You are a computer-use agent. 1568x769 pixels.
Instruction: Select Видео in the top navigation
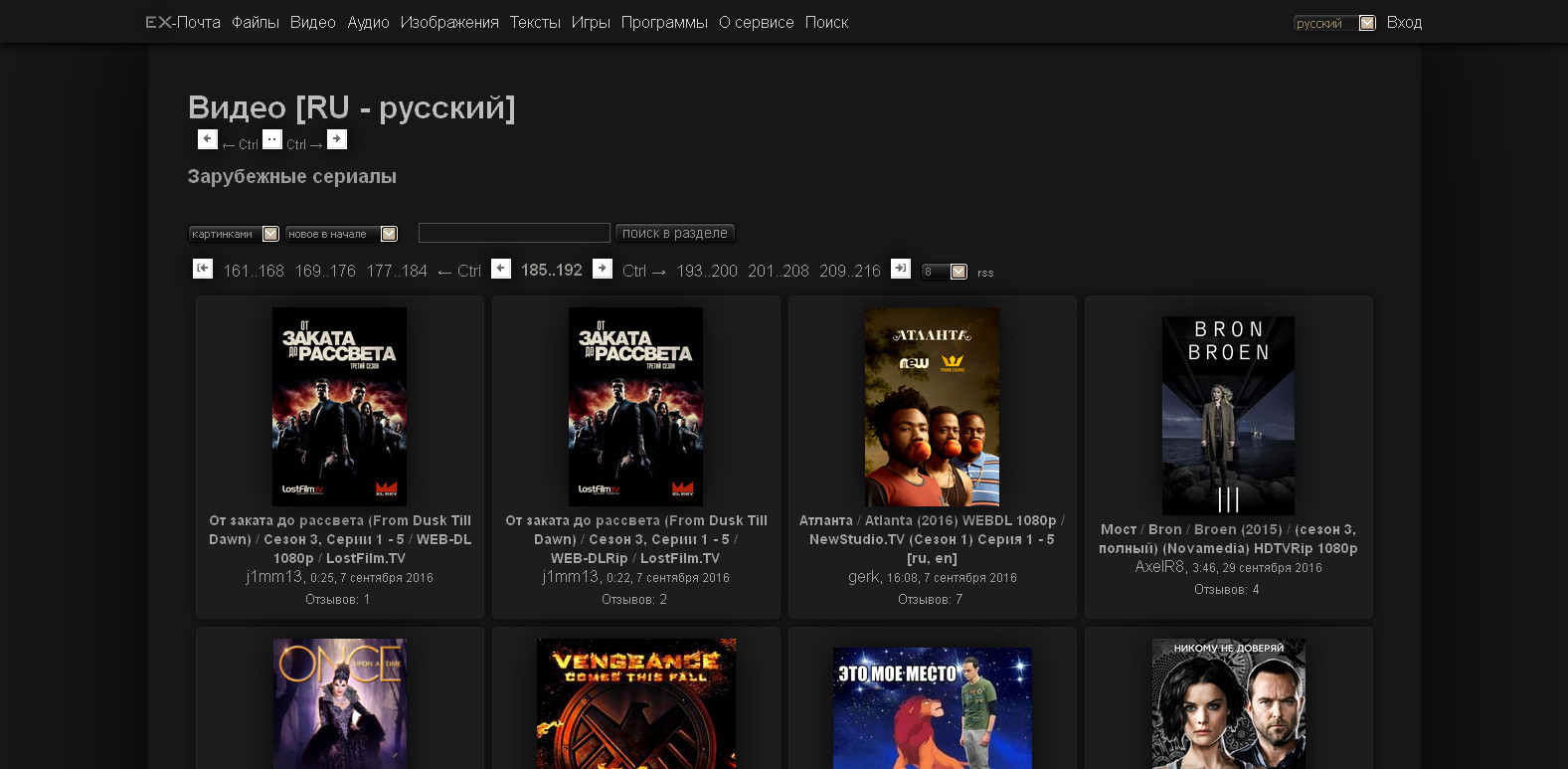coord(313,22)
